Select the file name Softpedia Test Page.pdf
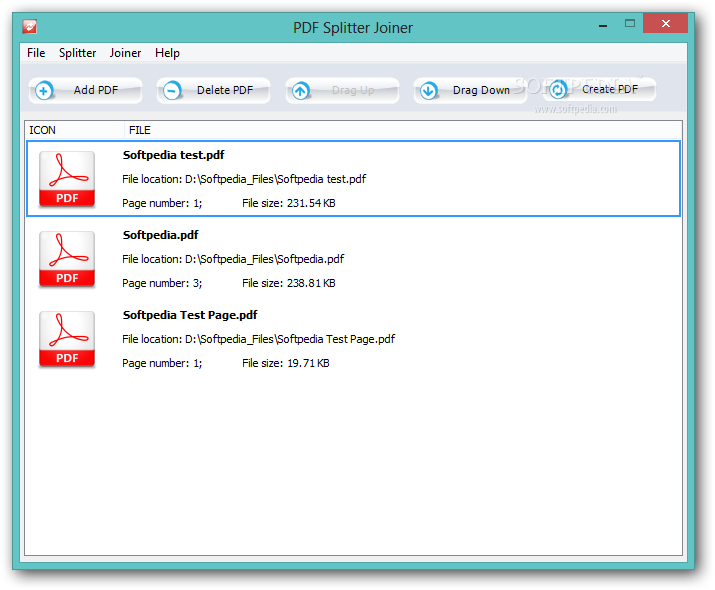This screenshot has width=715, height=590. click(190, 315)
